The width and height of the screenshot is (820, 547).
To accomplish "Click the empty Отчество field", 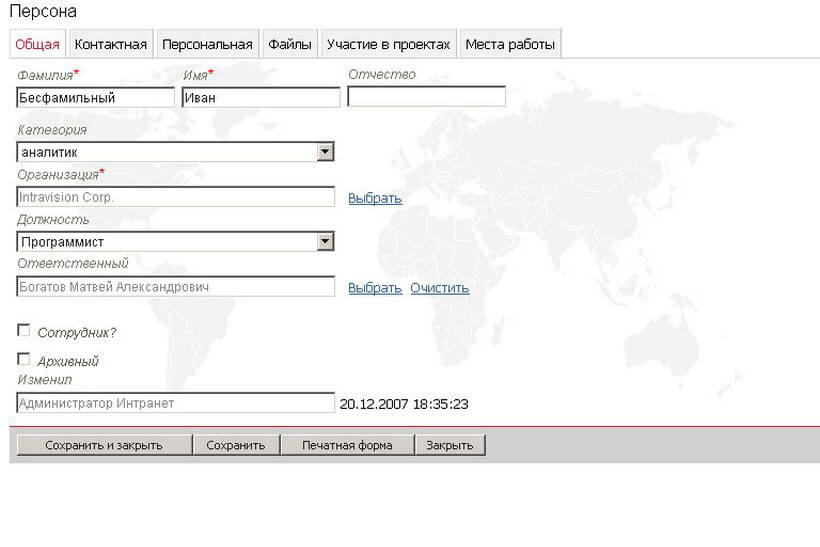I will click(426, 97).
